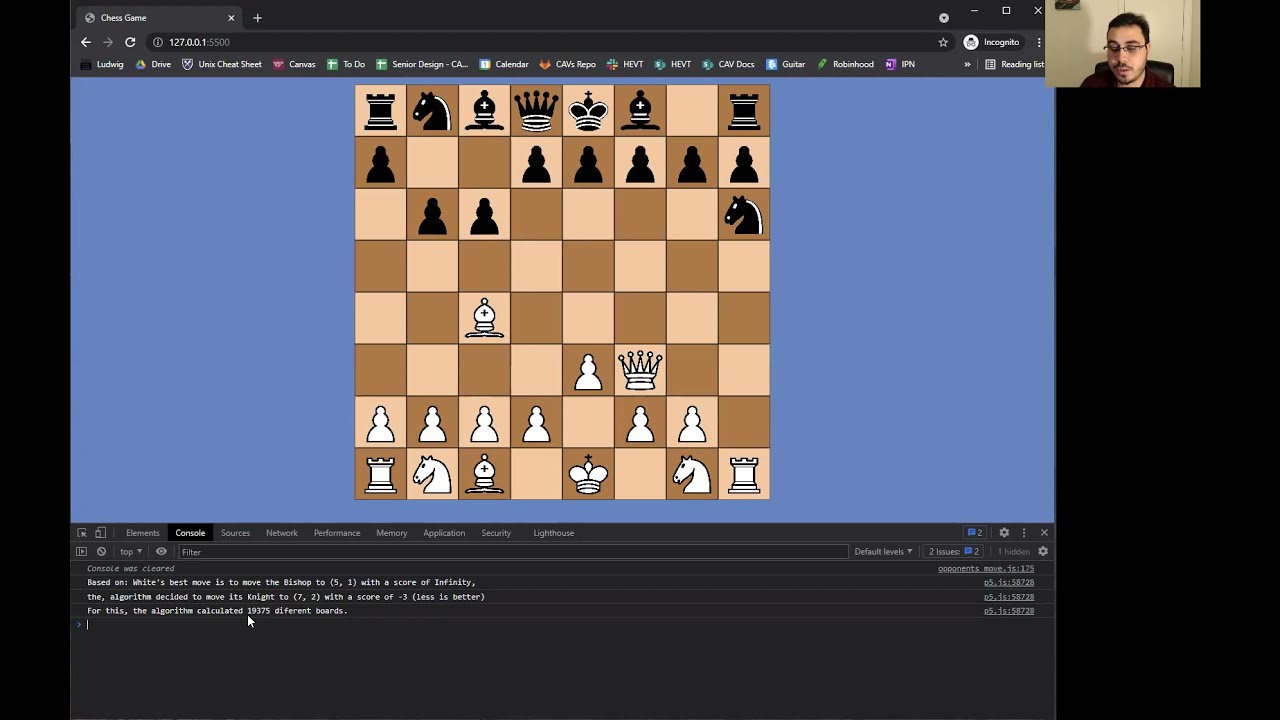The height and width of the screenshot is (720, 1280).
Task: Close the Chess Game tab
Action: tap(231, 18)
